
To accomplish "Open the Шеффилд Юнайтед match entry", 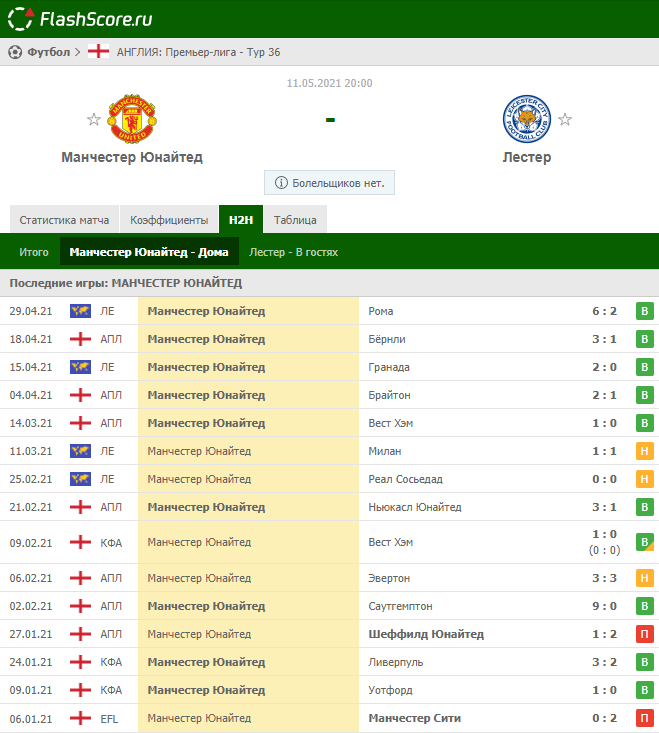I will (x=330, y=634).
